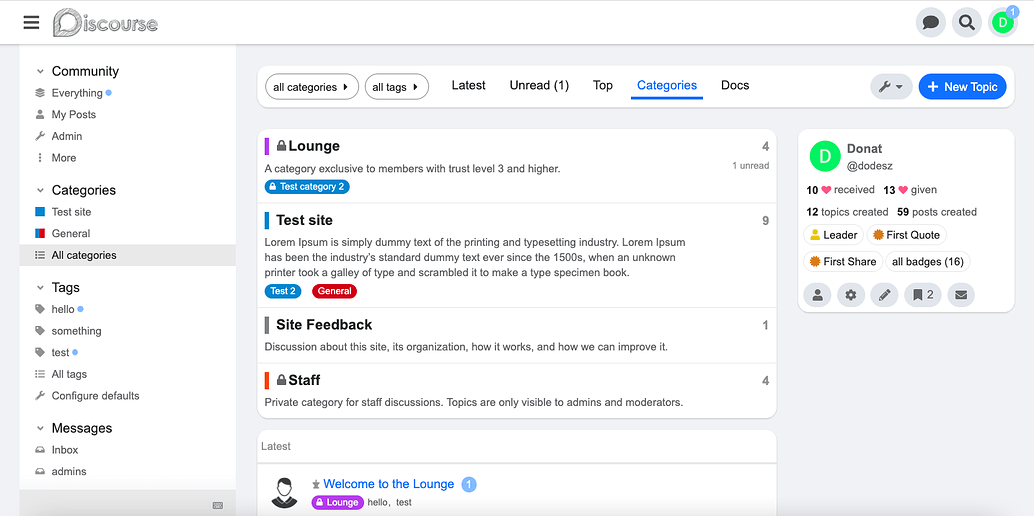Open the wrench admin options dropdown

coord(890,87)
